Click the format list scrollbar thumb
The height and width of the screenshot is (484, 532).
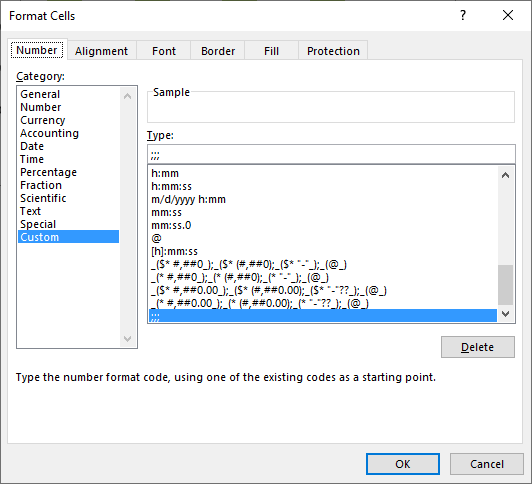pos(506,285)
